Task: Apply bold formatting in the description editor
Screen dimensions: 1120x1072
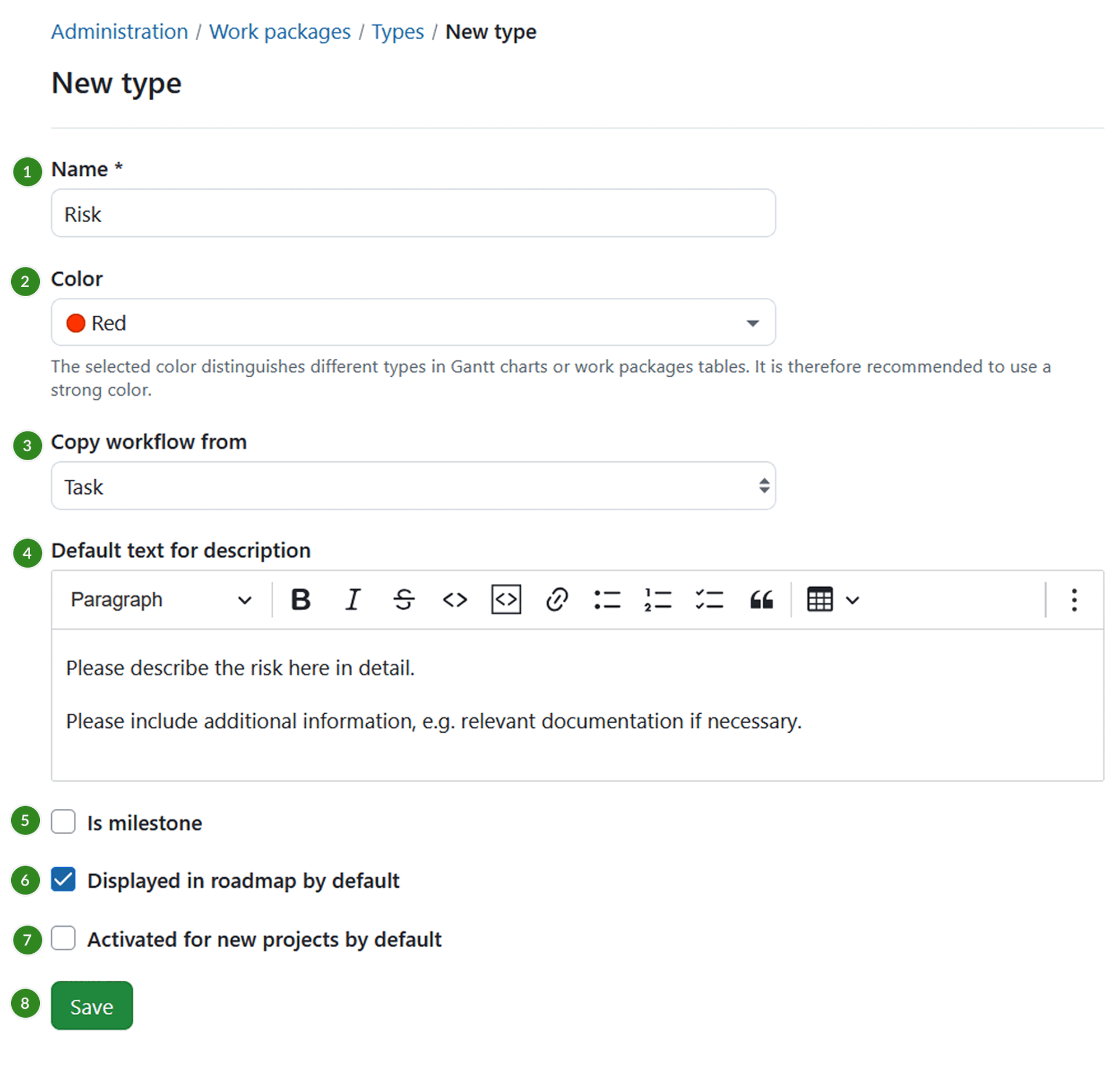Action: click(x=301, y=600)
